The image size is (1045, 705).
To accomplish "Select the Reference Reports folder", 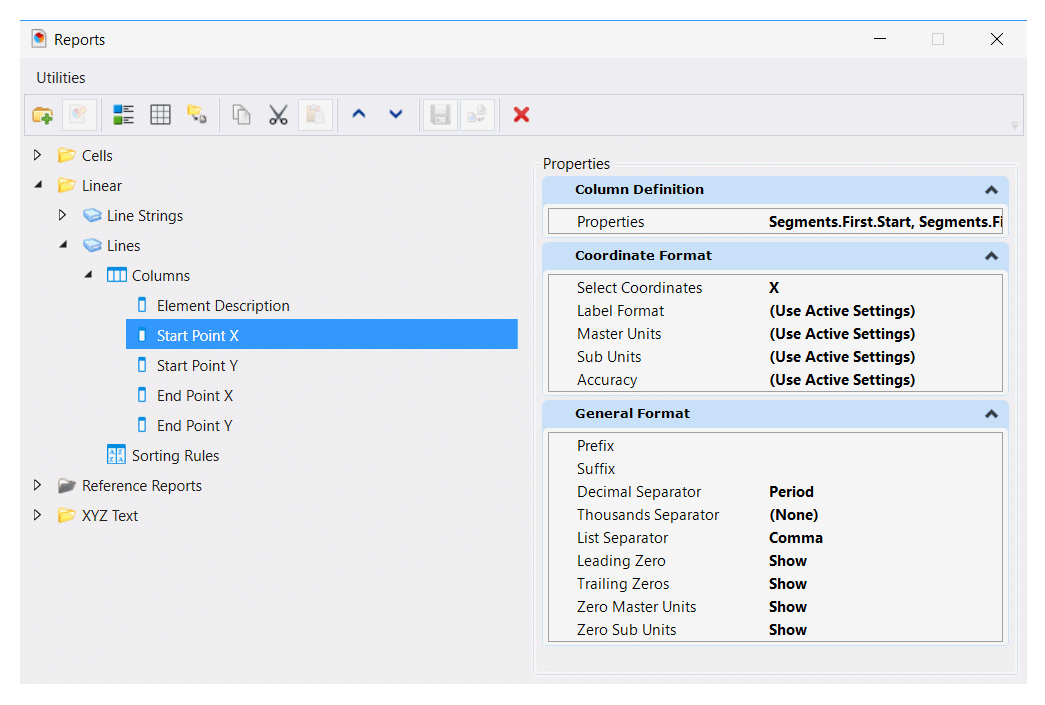I will point(142,486).
